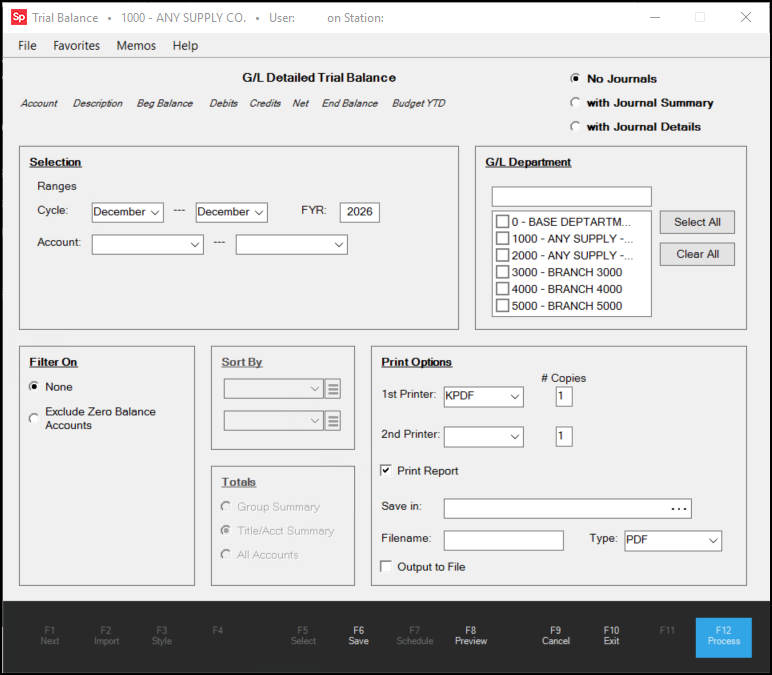The image size is (772, 675).
Task: Browse Save in folder with ellipsis
Action: click(x=679, y=509)
